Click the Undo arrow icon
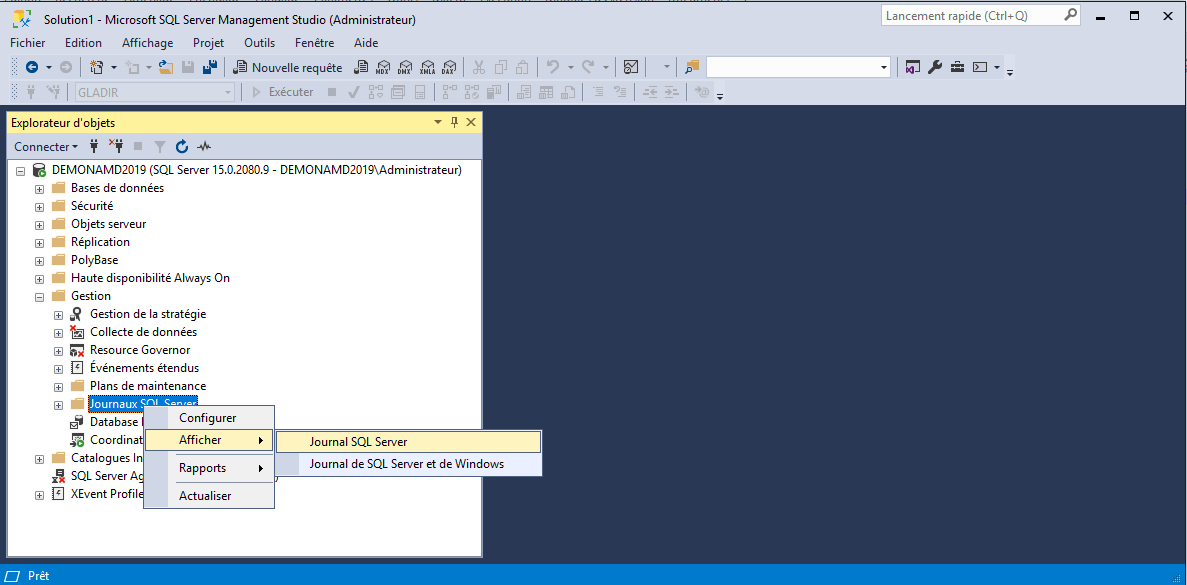The height and width of the screenshot is (585, 1187). 553,67
